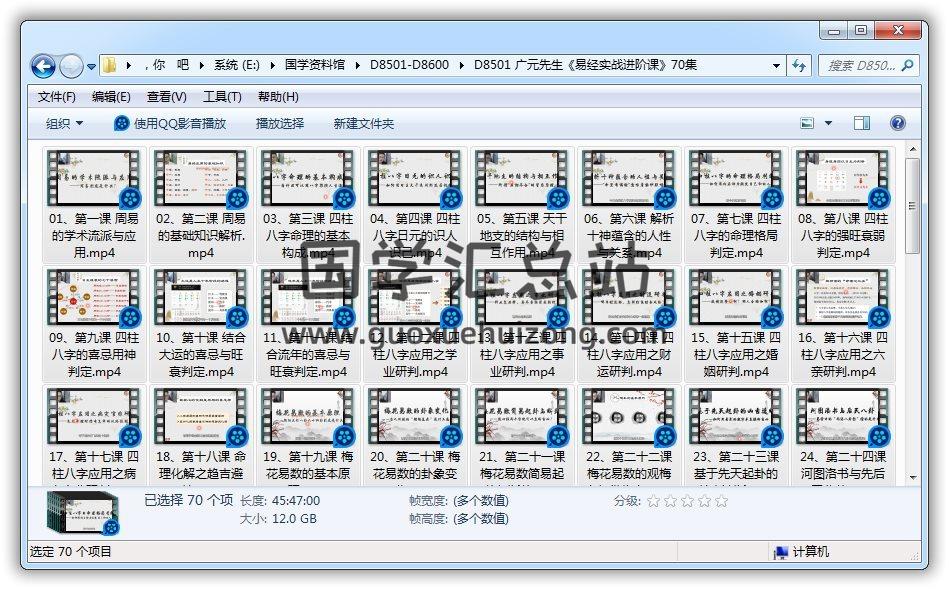Open the help question mark icon
The image size is (949, 590).
(x=897, y=123)
